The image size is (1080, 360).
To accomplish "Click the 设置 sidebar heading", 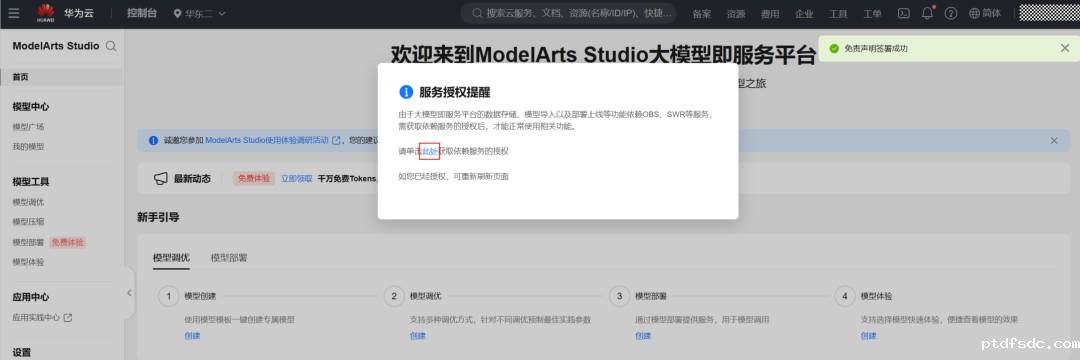I will tap(21, 352).
